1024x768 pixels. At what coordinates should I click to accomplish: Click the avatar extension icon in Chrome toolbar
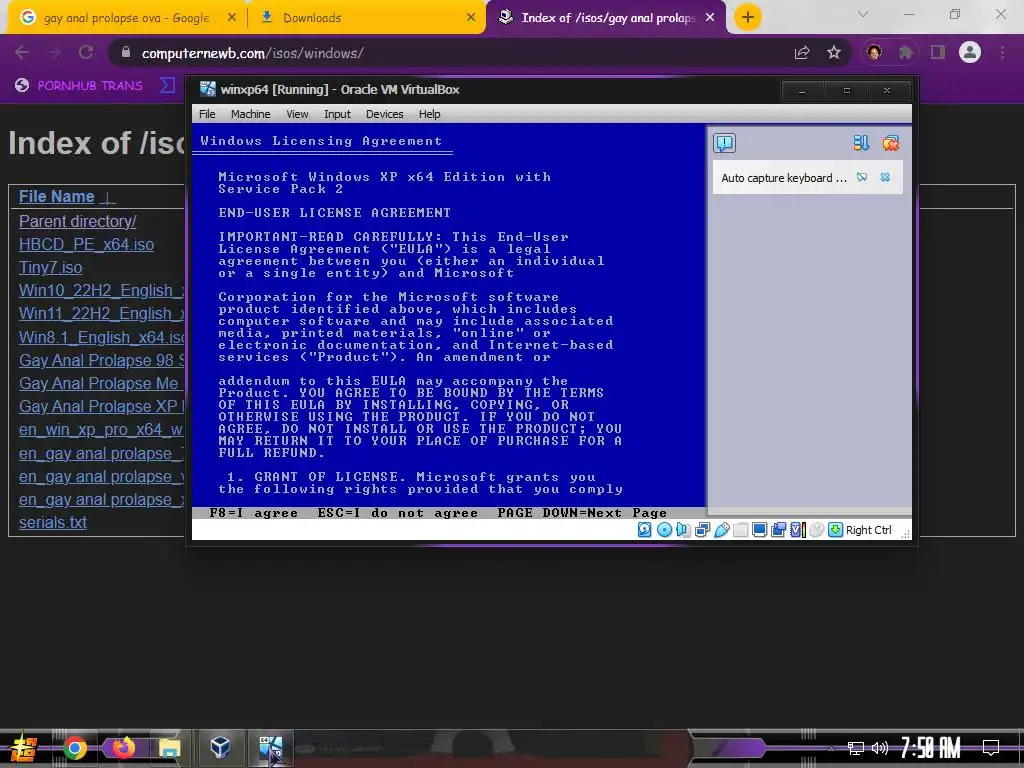coord(874,52)
